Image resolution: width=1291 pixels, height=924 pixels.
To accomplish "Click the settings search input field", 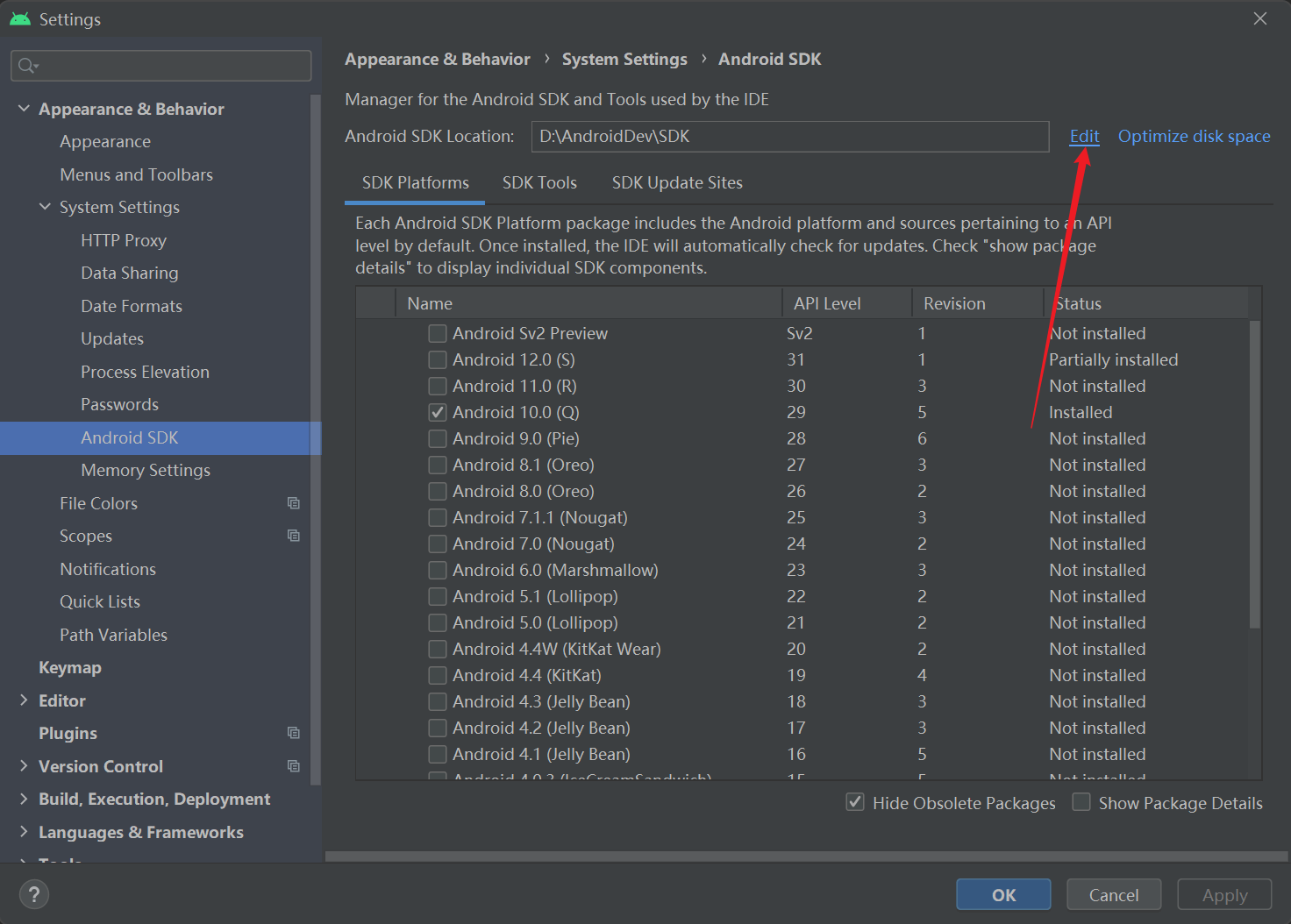I will coord(161,66).
